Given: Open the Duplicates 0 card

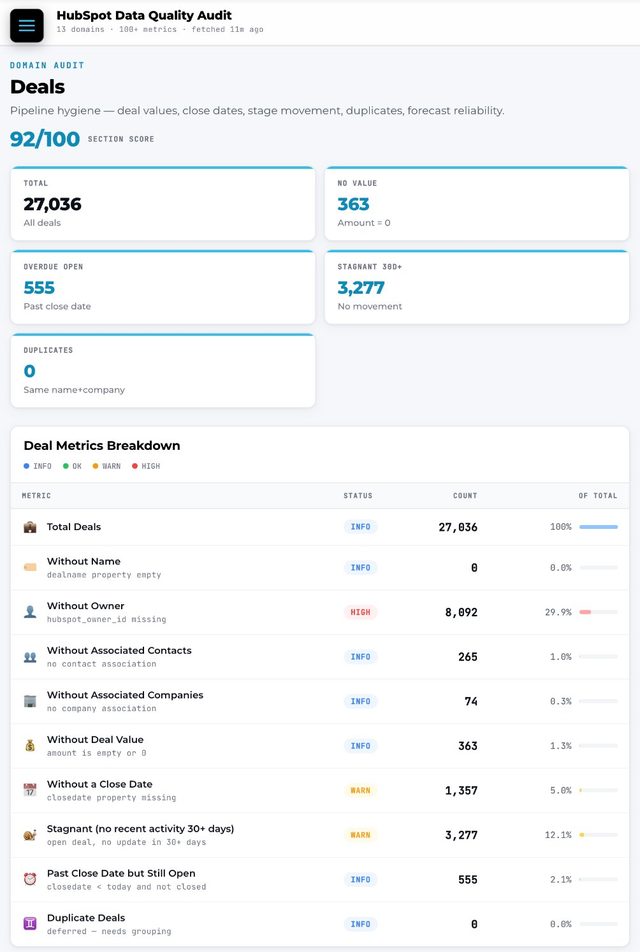Looking at the screenshot, I should click(x=163, y=370).
